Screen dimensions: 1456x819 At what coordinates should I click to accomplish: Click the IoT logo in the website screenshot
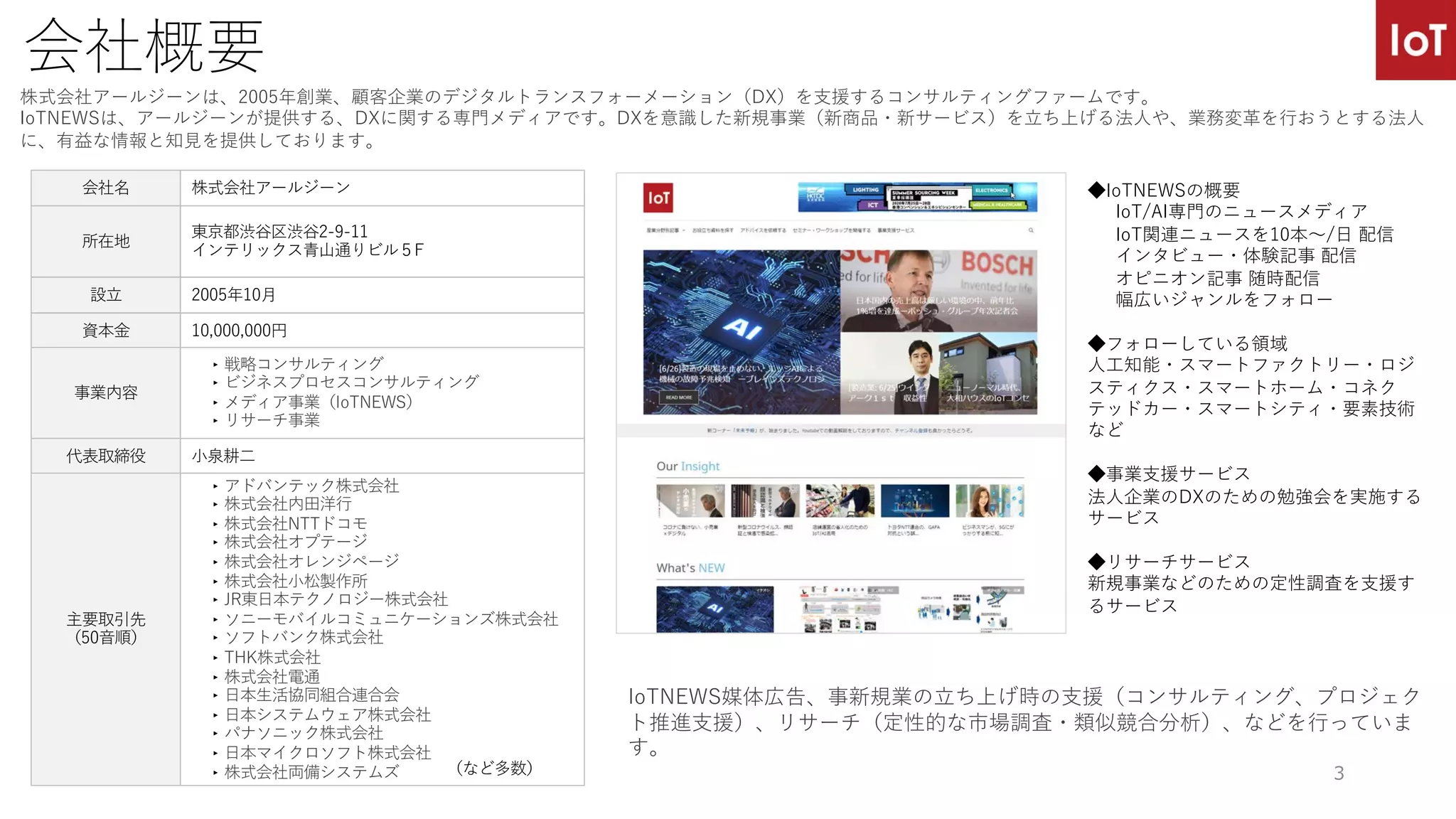(x=658, y=198)
